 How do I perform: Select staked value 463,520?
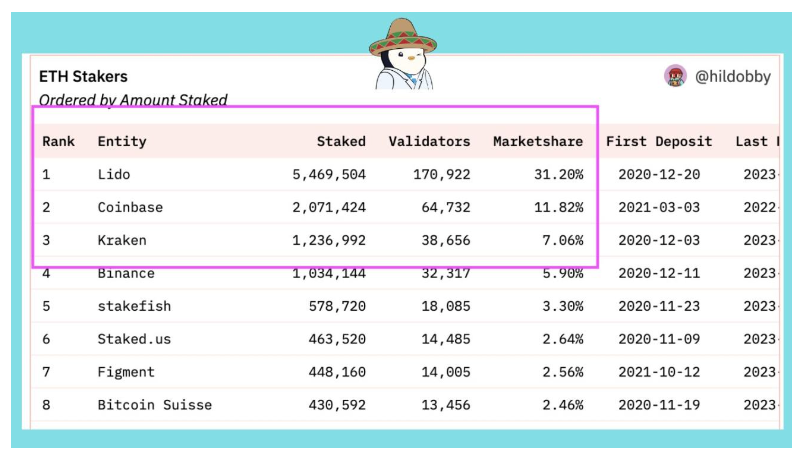(x=337, y=339)
